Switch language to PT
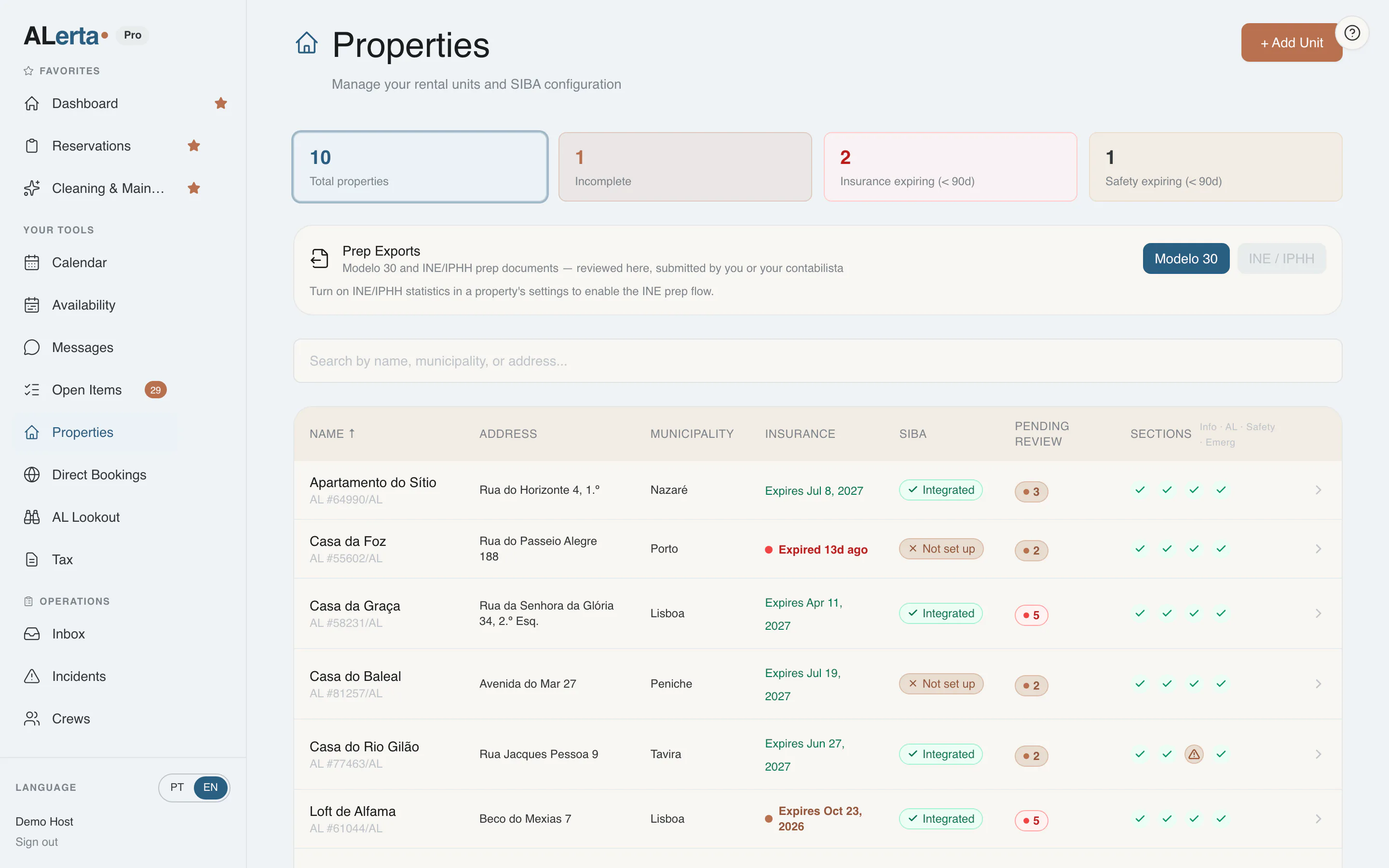The image size is (1389, 868). tap(177, 787)
